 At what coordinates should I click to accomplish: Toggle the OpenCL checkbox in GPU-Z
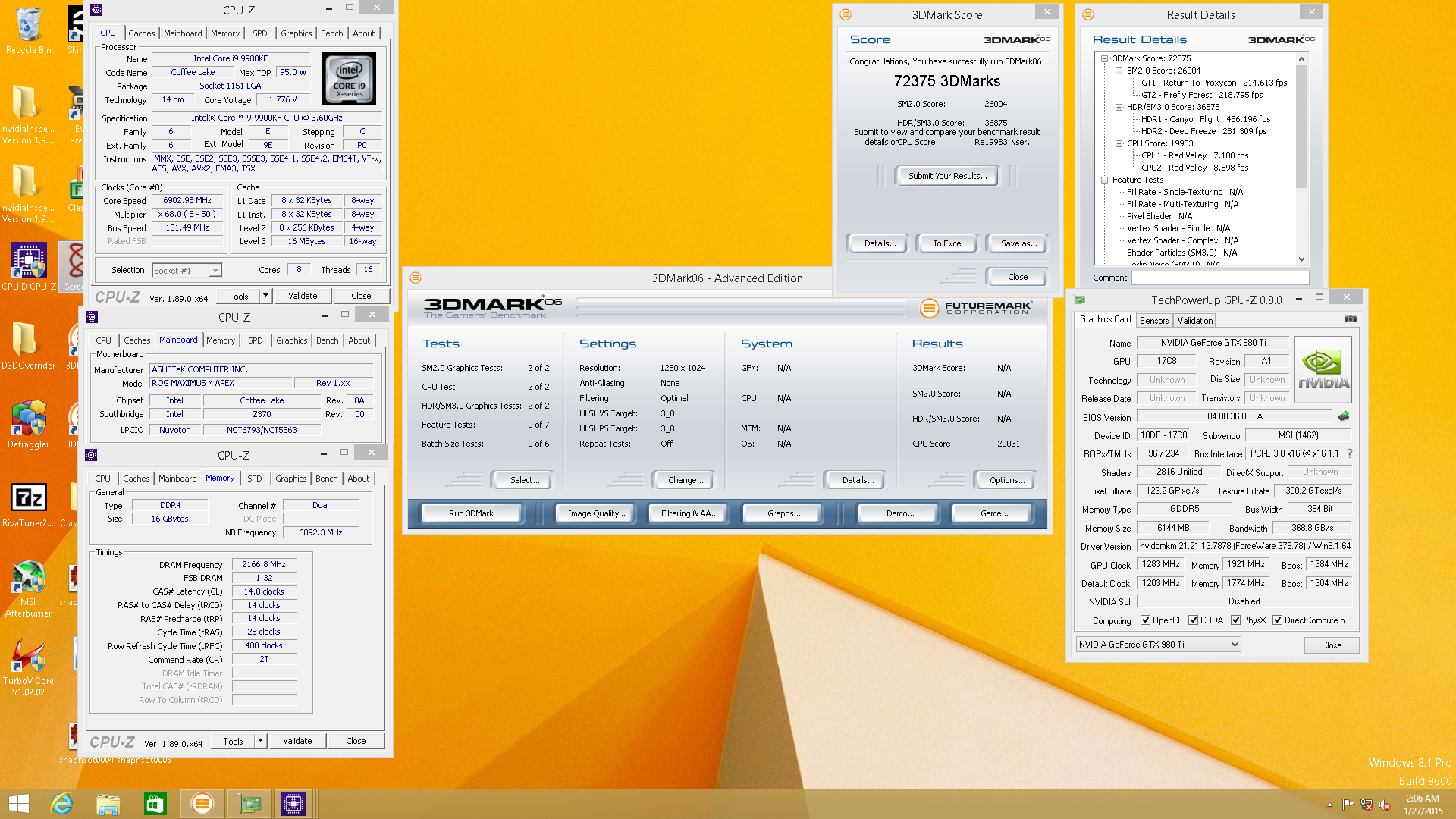point(1145,620)
